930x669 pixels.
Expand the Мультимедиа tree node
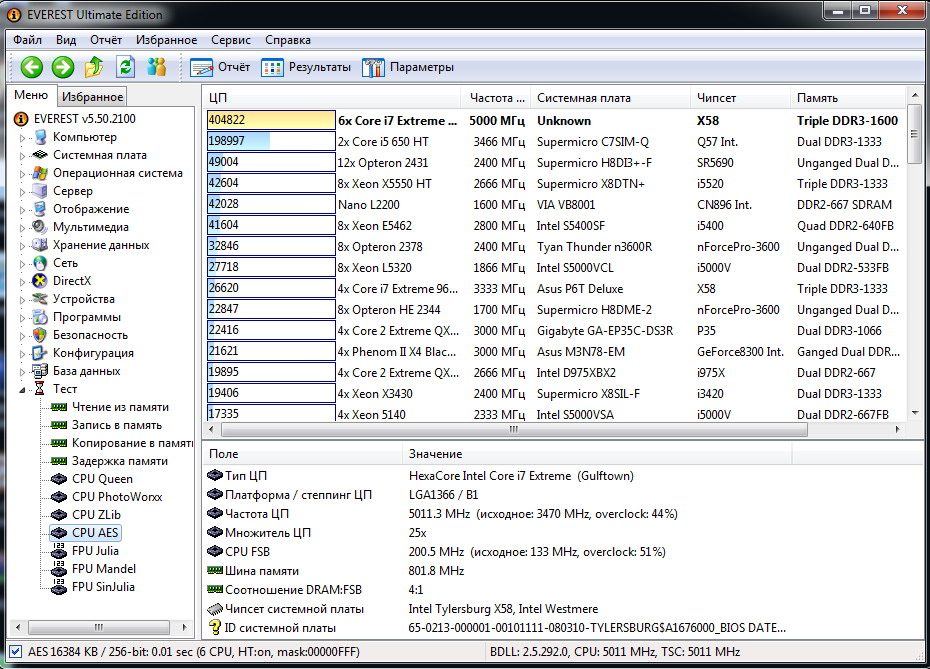23,228
